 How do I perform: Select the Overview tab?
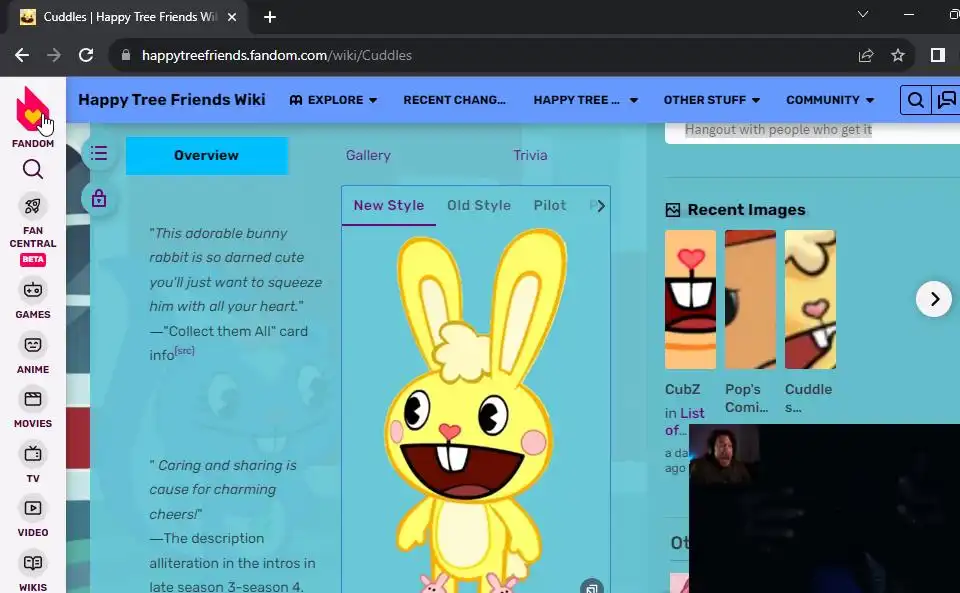tap(206, 155)
